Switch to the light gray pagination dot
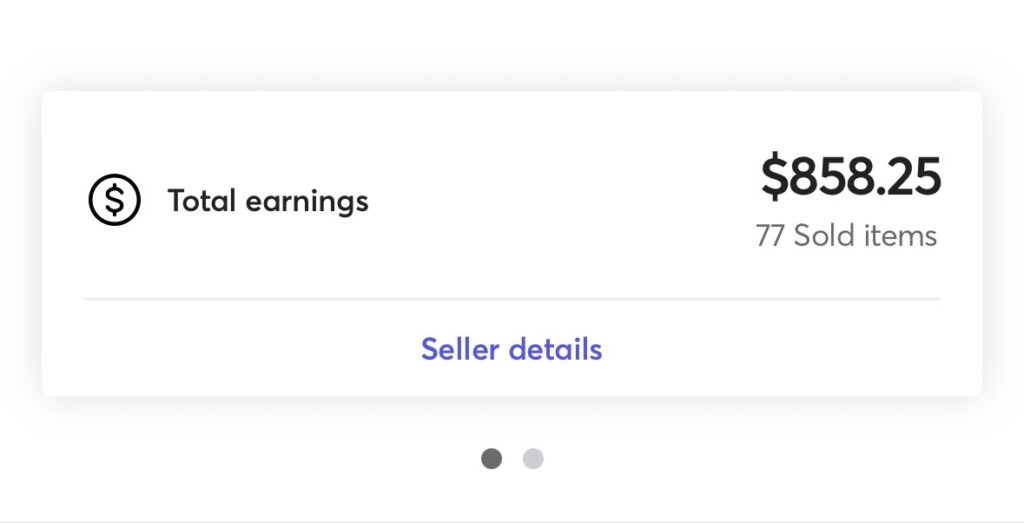 tap(533, 459)
